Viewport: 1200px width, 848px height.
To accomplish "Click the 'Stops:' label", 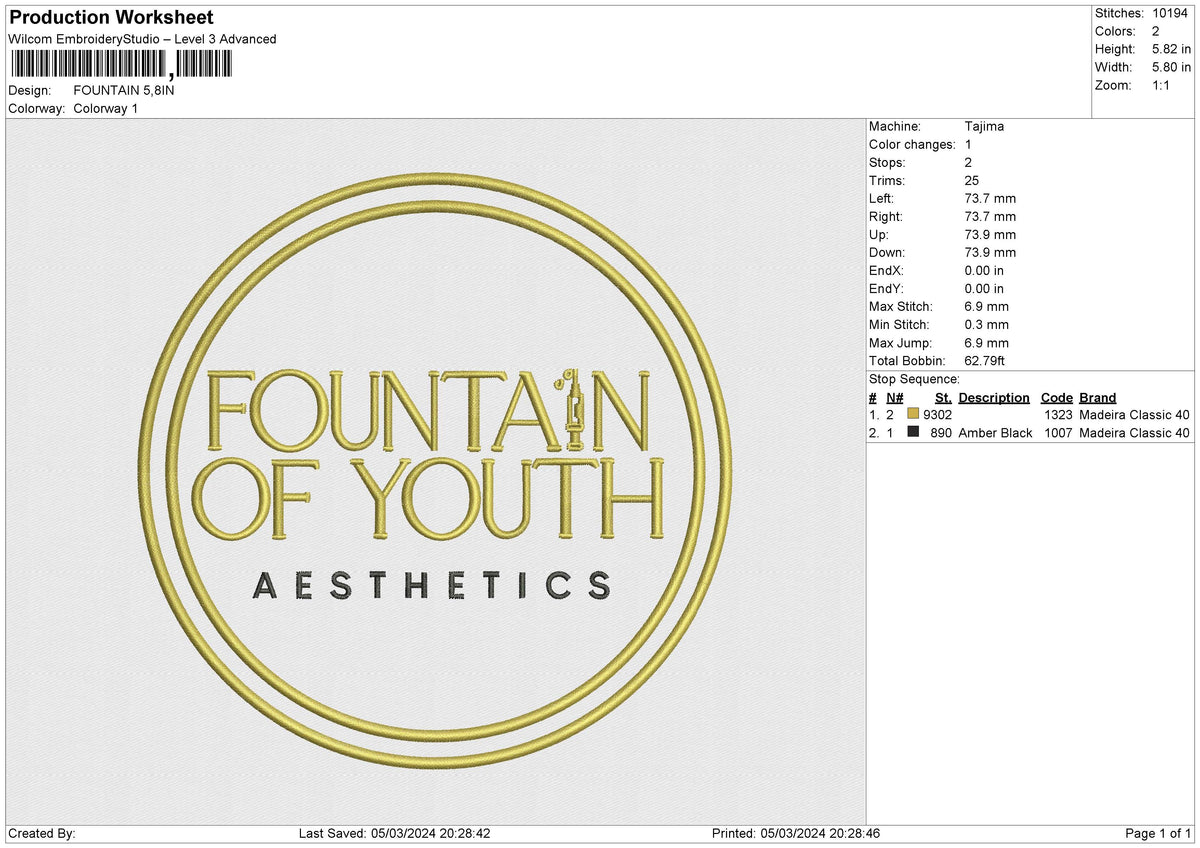I will click(887, 163).
